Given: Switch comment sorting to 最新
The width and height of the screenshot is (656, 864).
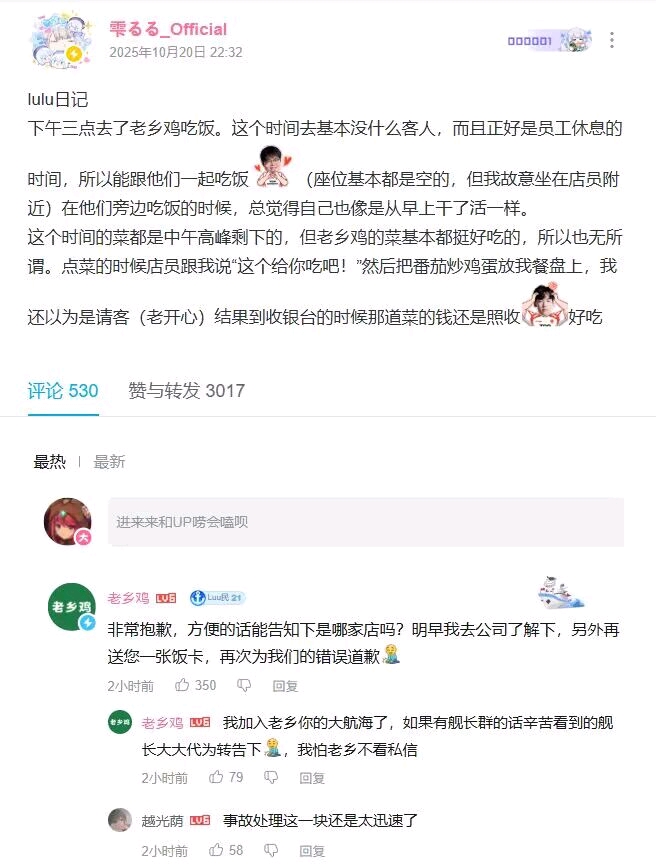Looking at the screenshot, I should click(109, 461).
